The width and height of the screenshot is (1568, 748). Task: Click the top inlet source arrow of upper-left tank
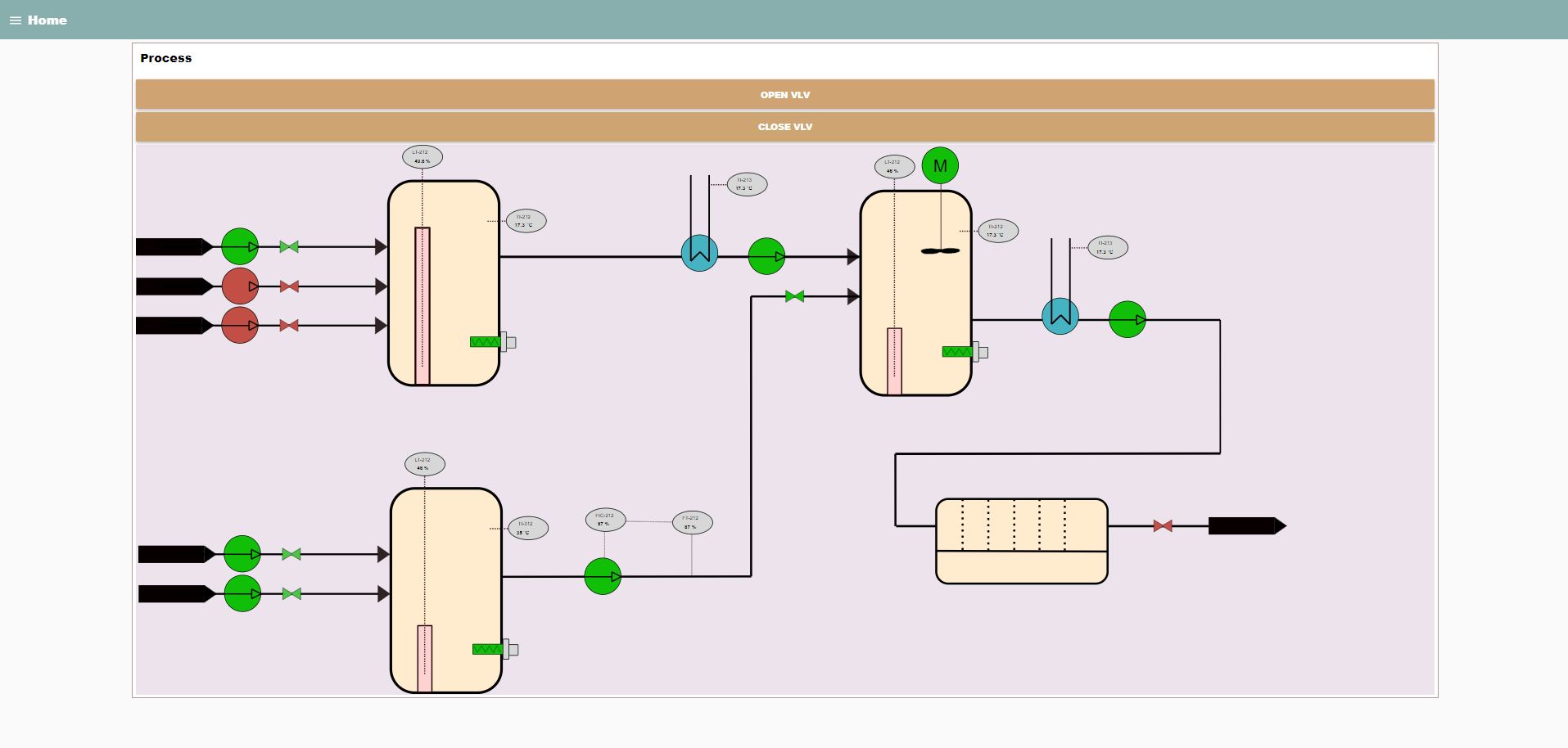174,246
